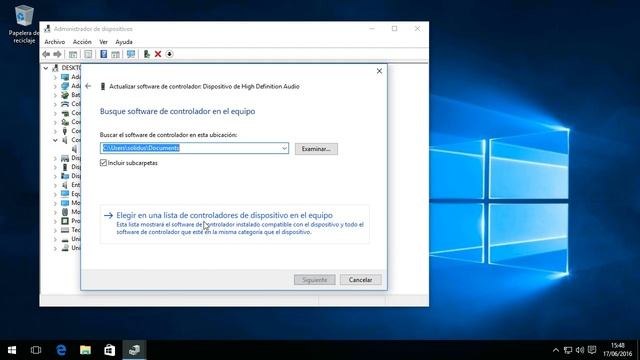The height and width of the screenshot is (360, 640).
Task: Open Task View on the taskbar
Action: click(36, 350)
